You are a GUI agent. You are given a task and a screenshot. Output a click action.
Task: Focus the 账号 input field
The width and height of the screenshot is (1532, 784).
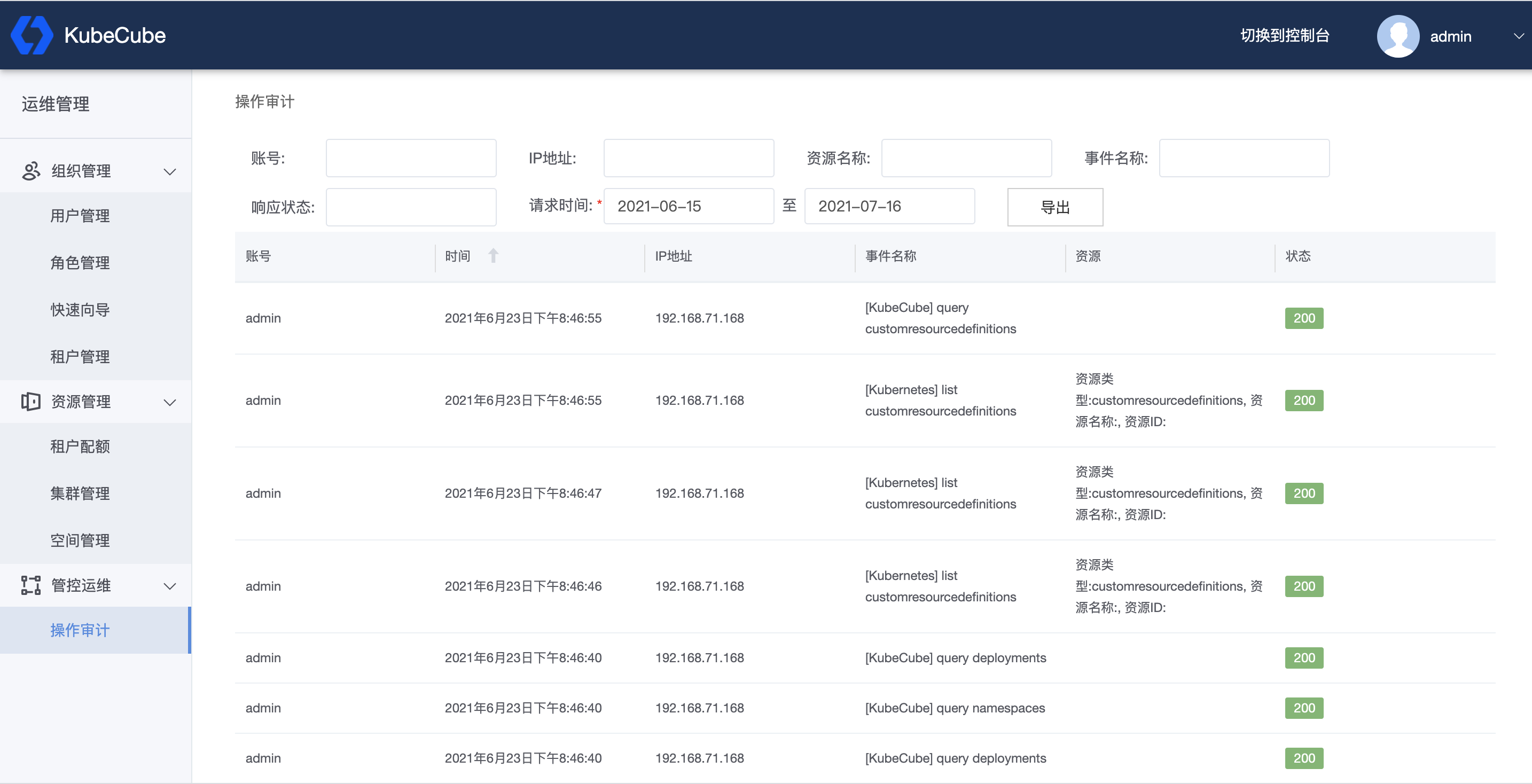coord(411,158)
